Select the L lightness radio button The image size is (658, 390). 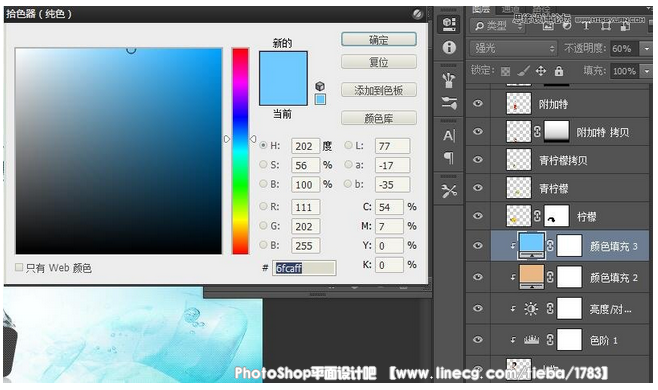click(x=348, y=145)
